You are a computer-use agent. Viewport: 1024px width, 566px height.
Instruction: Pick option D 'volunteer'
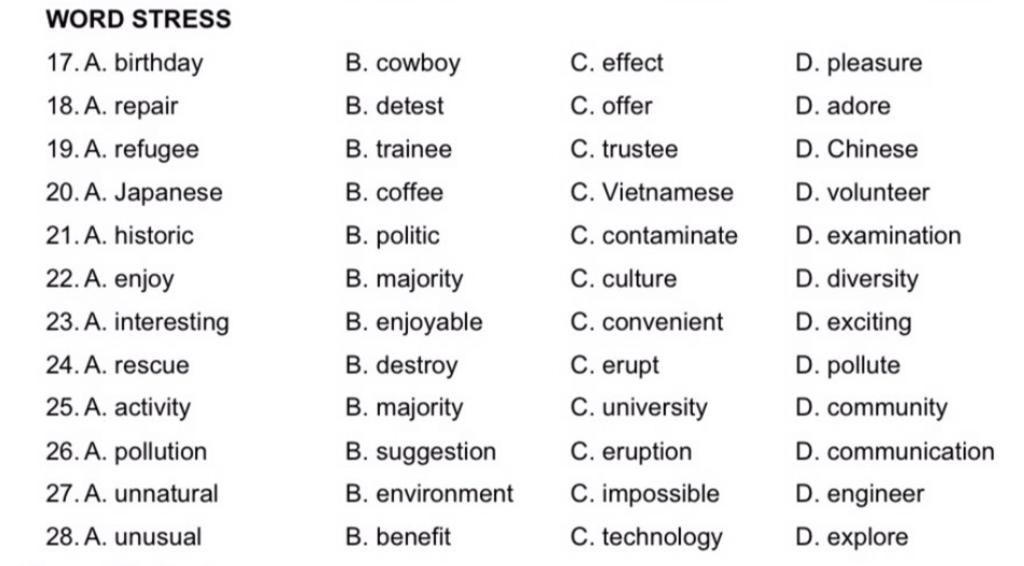(877, 193)
